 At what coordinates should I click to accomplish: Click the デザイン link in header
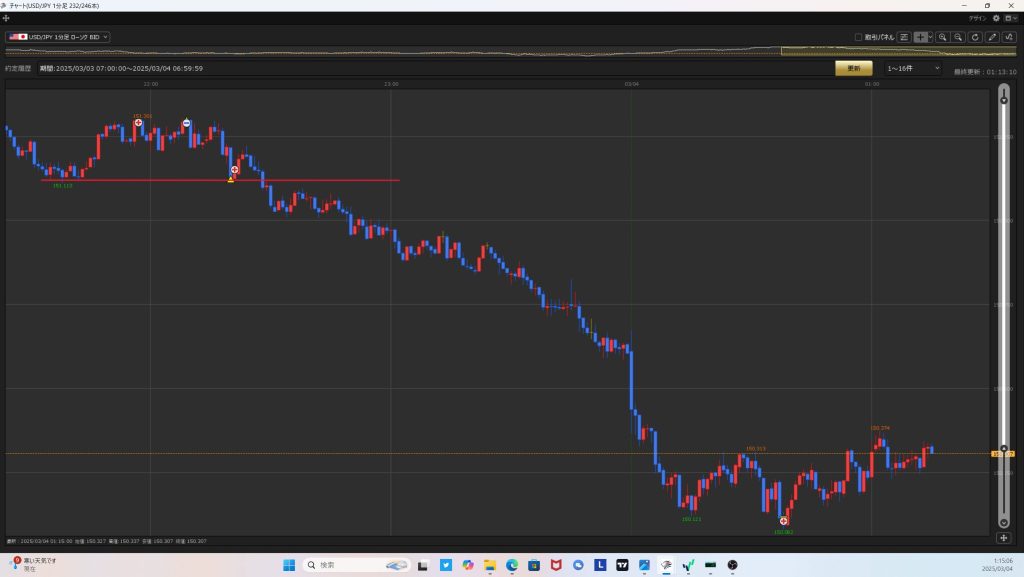coord(977,18)
